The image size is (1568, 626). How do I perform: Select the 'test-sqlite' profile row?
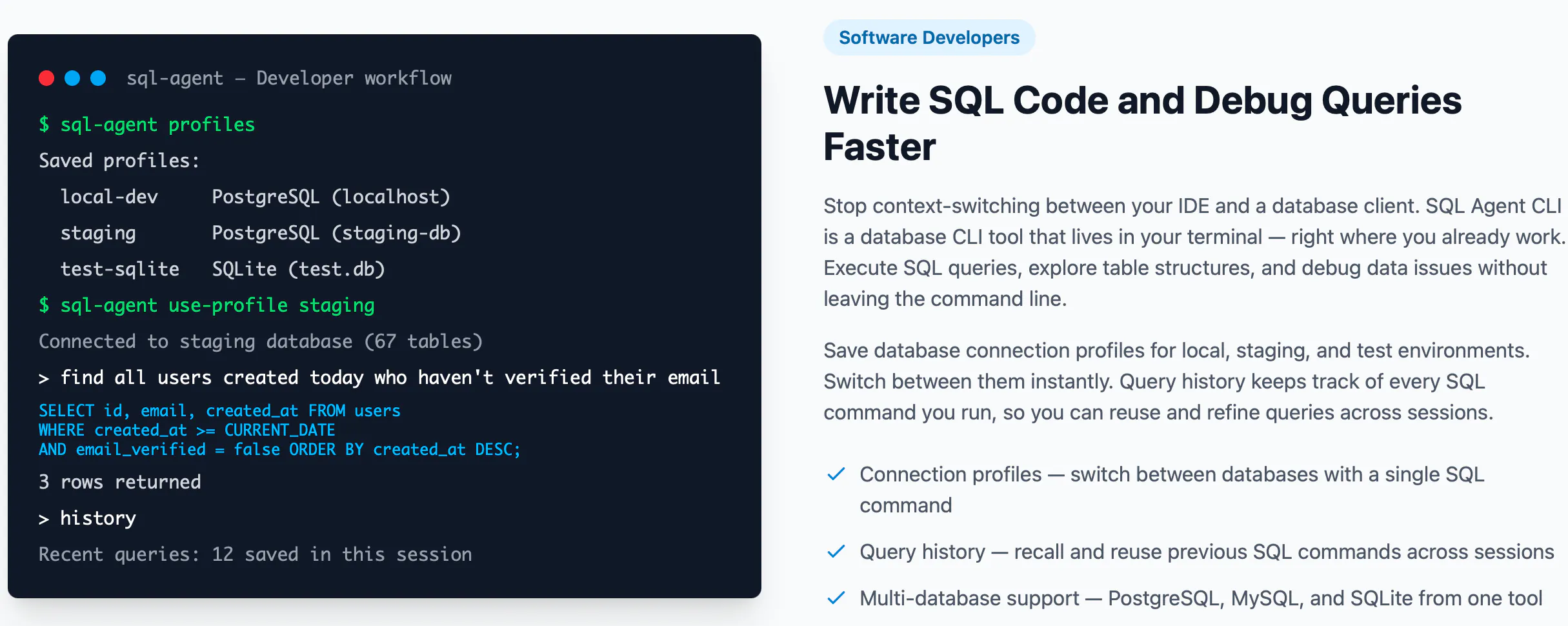pos(223,269)
